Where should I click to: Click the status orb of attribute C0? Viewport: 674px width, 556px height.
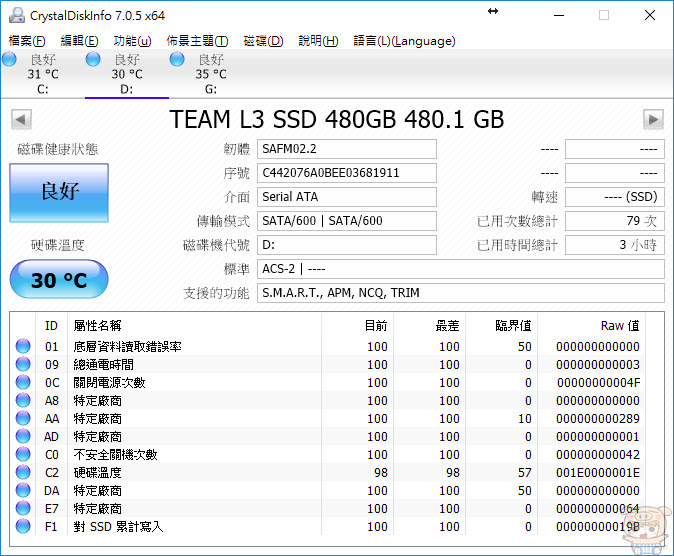tap(23, 455)
